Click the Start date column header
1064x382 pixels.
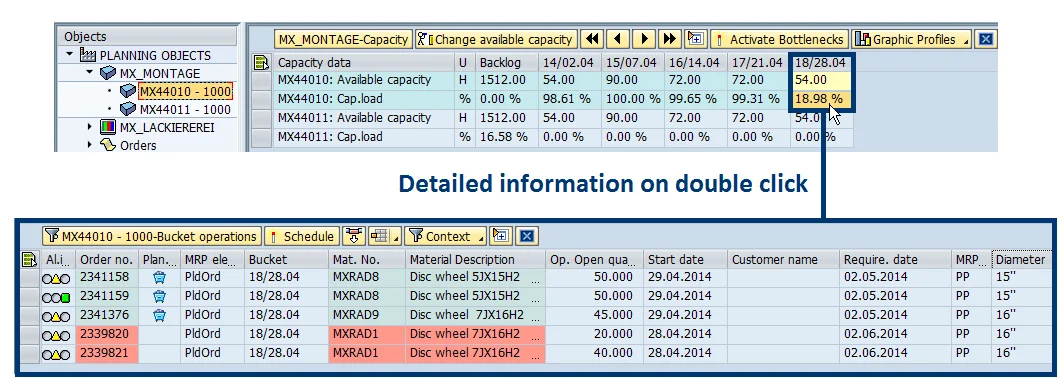click(x=685, y=259)
